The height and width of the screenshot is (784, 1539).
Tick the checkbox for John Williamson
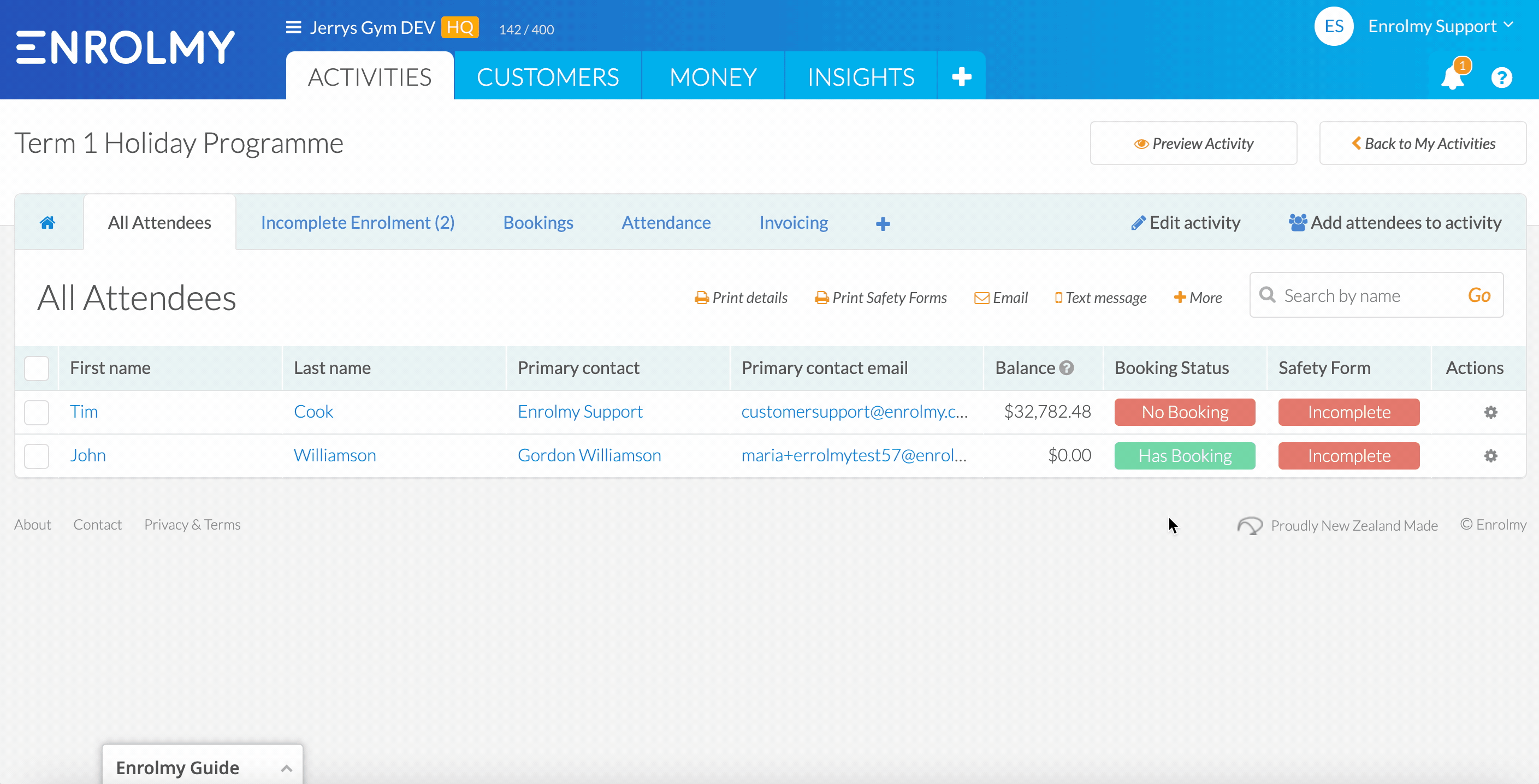[37, 456]
